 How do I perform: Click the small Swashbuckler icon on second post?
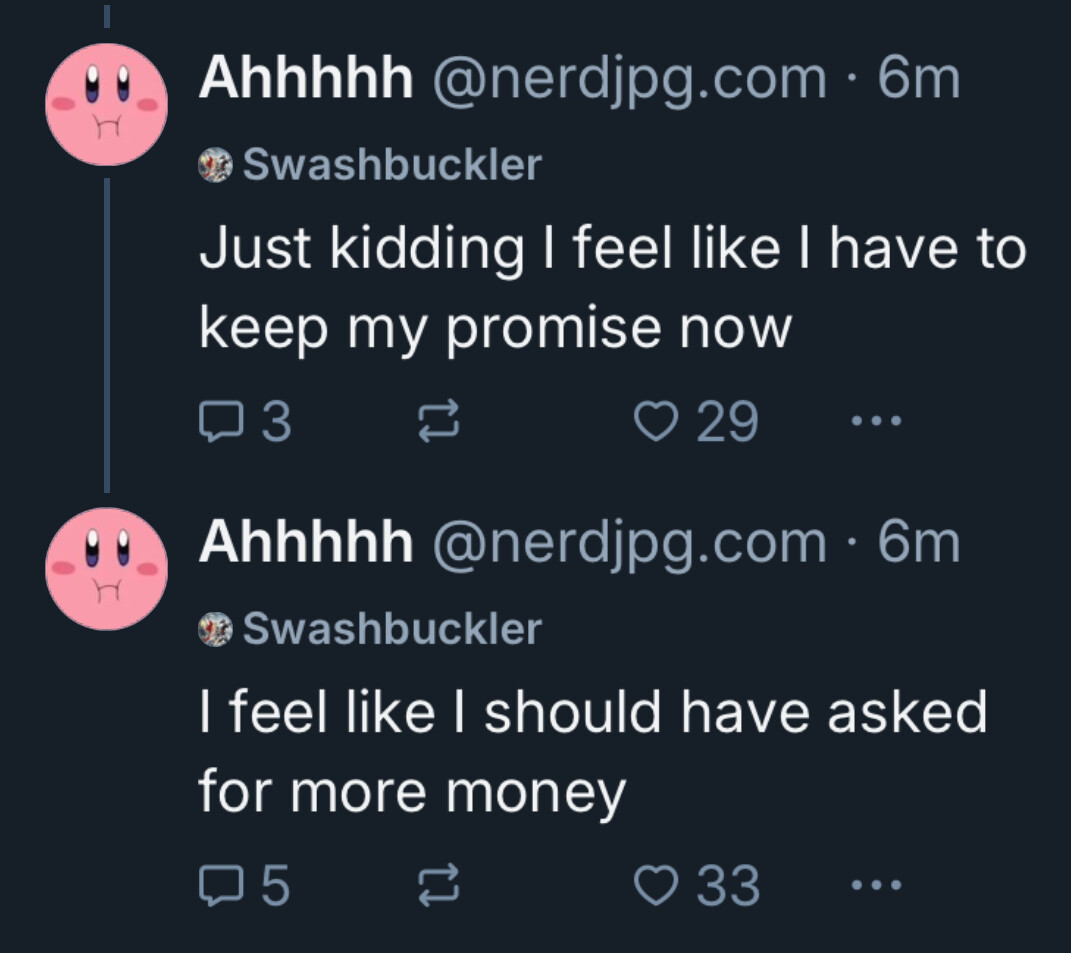pyautogui.click(x=215, y=629)
